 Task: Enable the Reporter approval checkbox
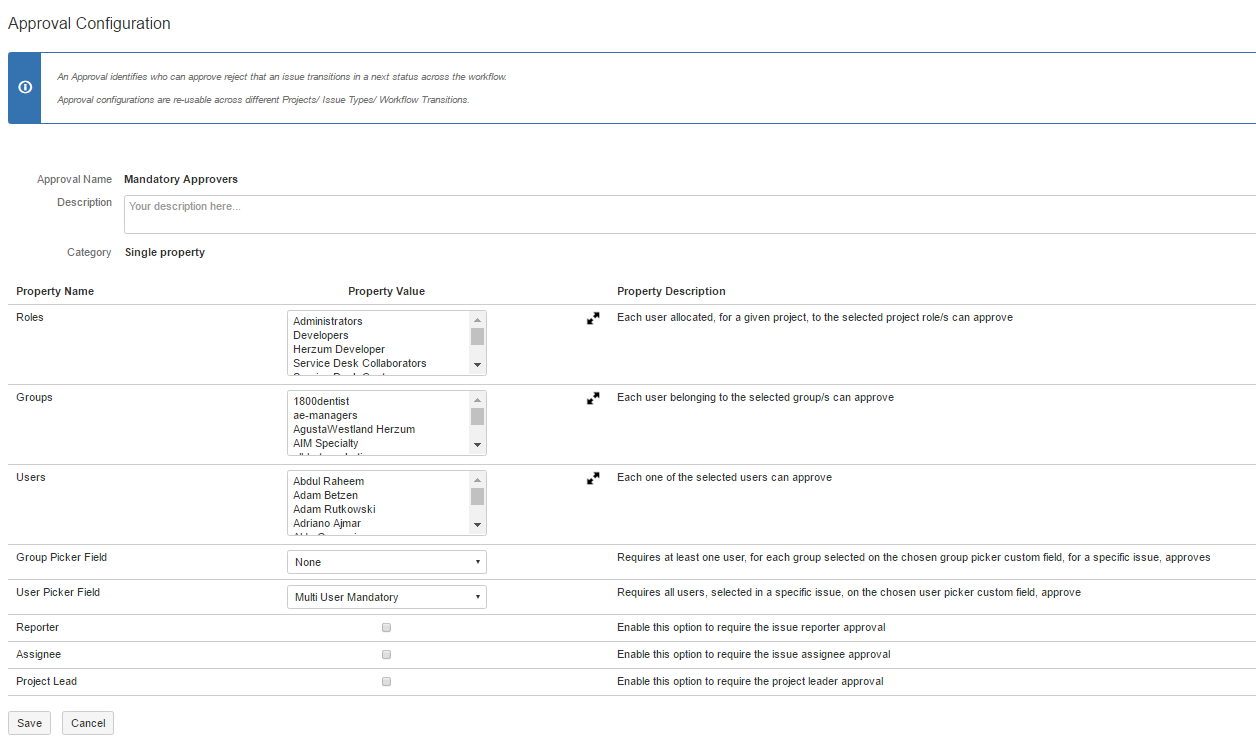click(x=386, y=628)
